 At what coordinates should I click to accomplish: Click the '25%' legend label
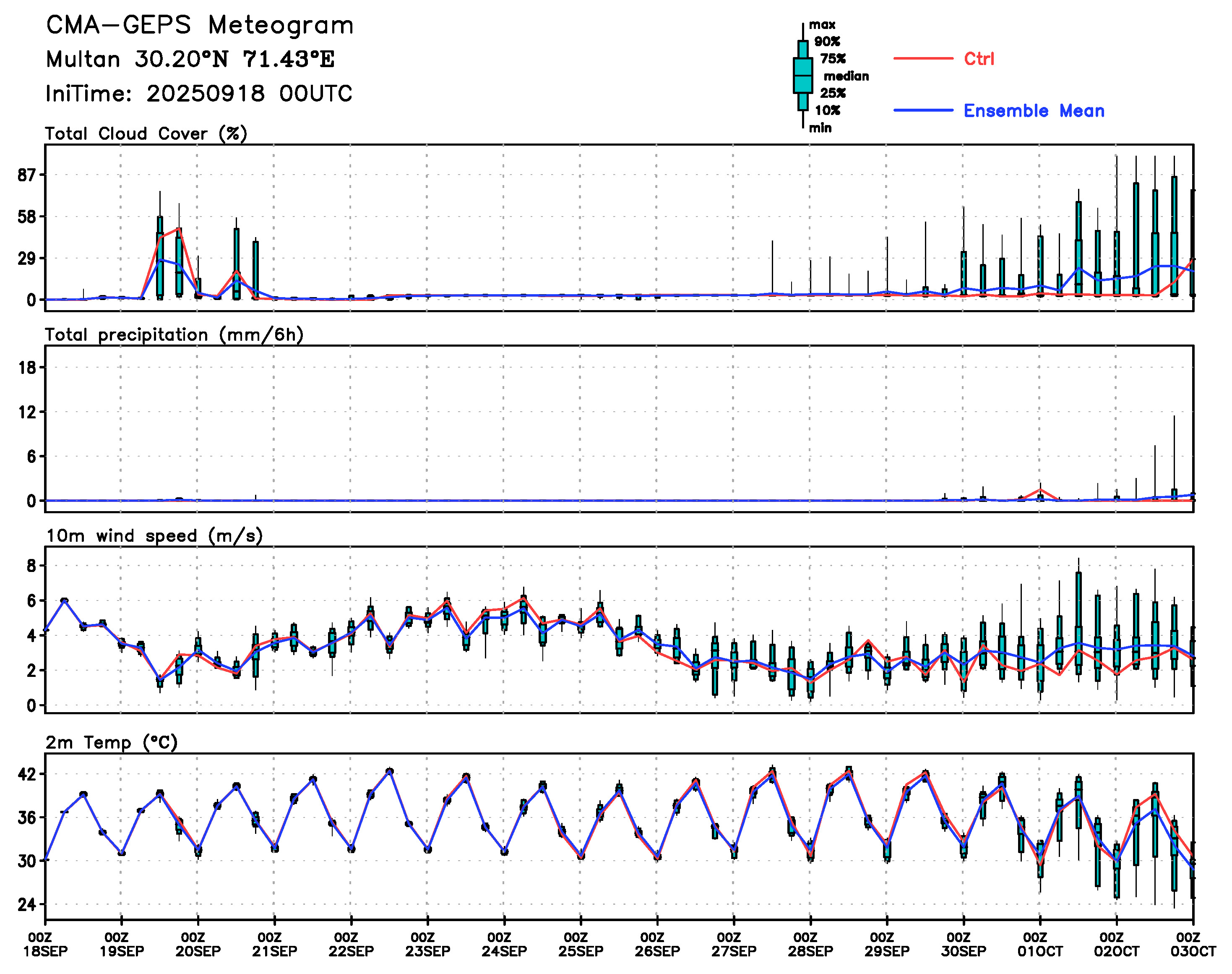coord(833,93)
